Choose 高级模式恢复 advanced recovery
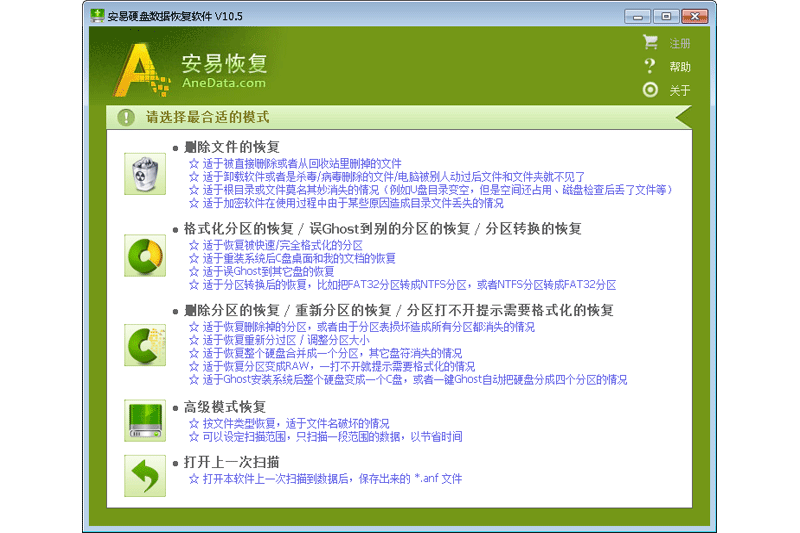 (225, 407)
